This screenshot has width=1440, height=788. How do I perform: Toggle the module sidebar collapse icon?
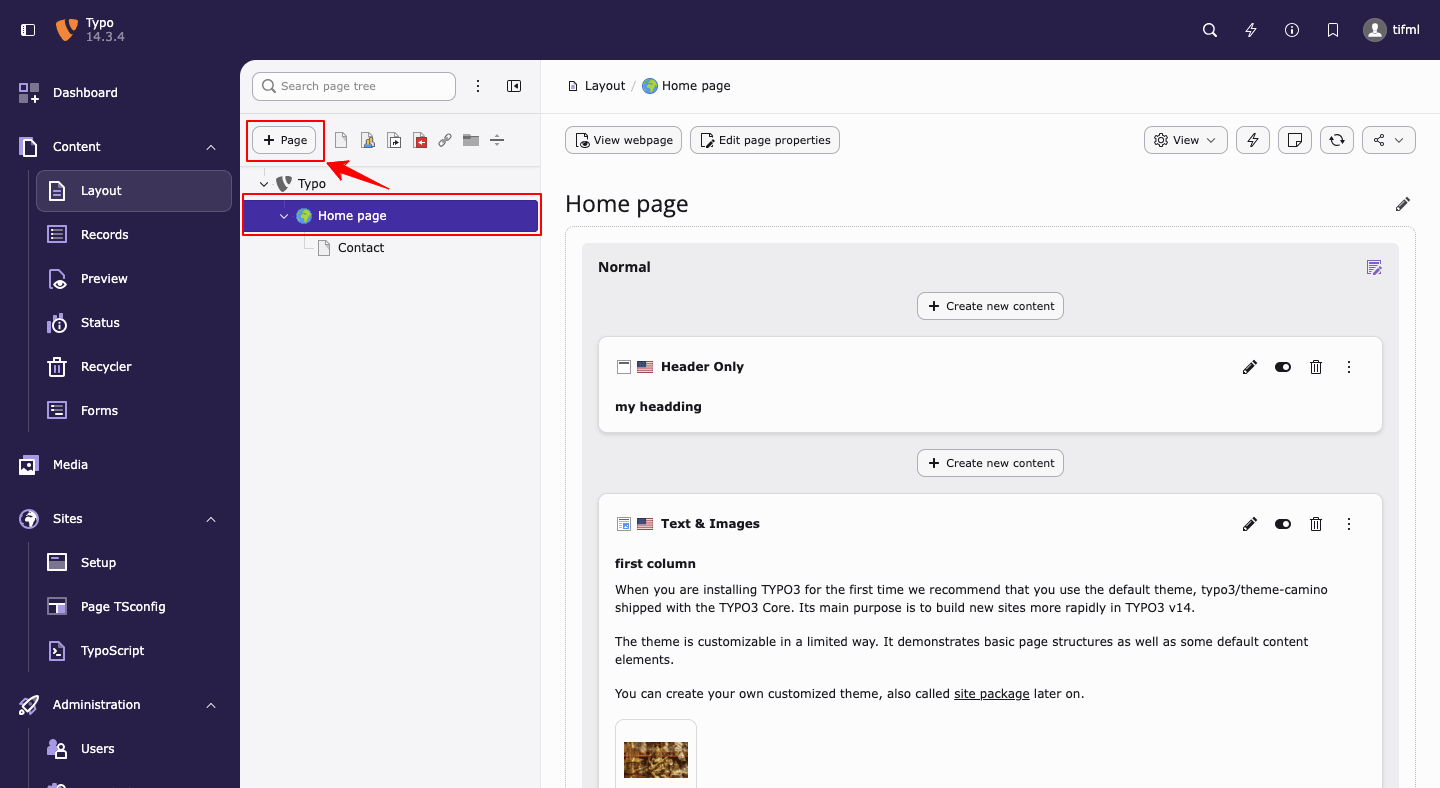[28, 30]
